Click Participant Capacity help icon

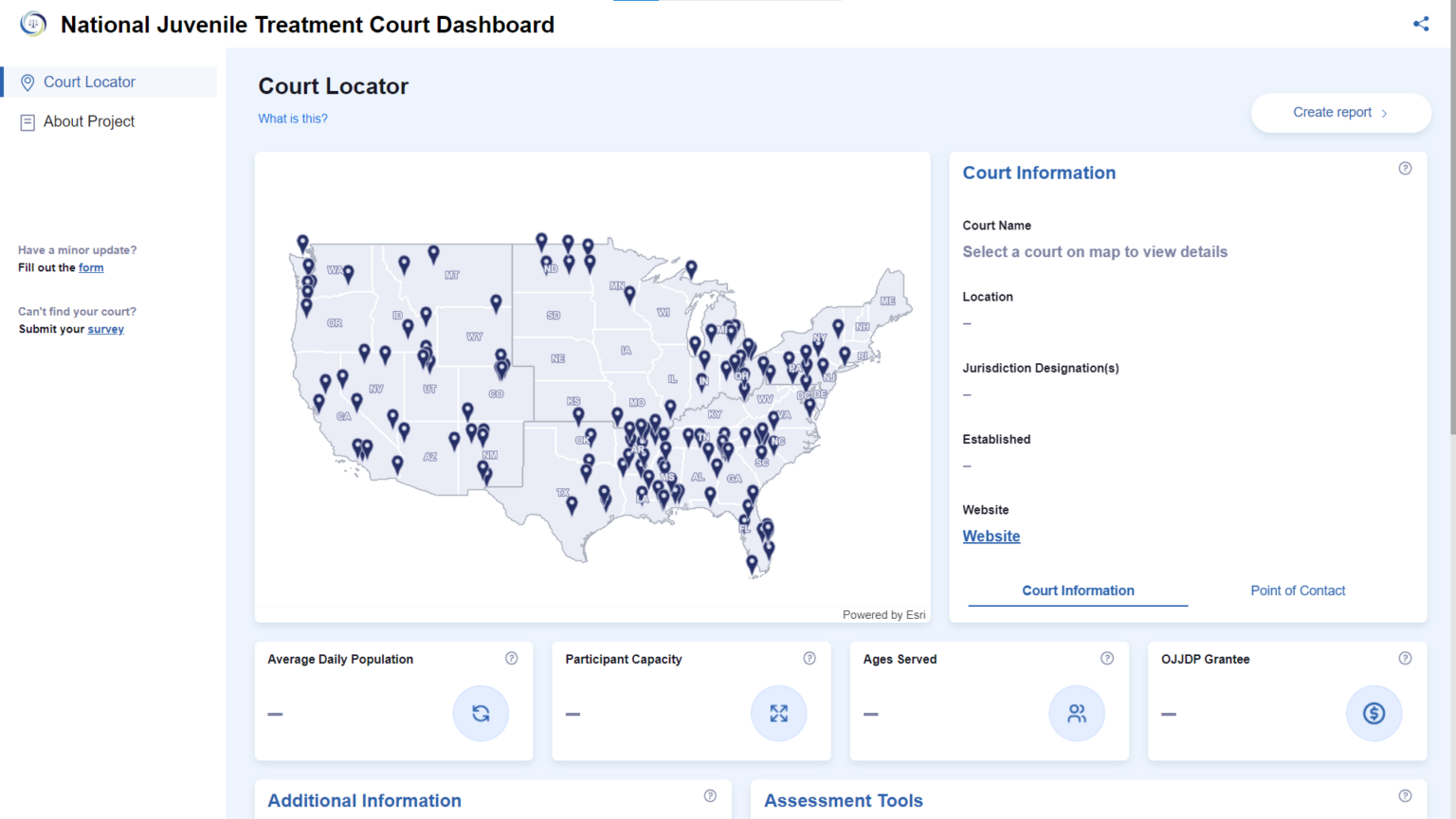pos(809,659)
